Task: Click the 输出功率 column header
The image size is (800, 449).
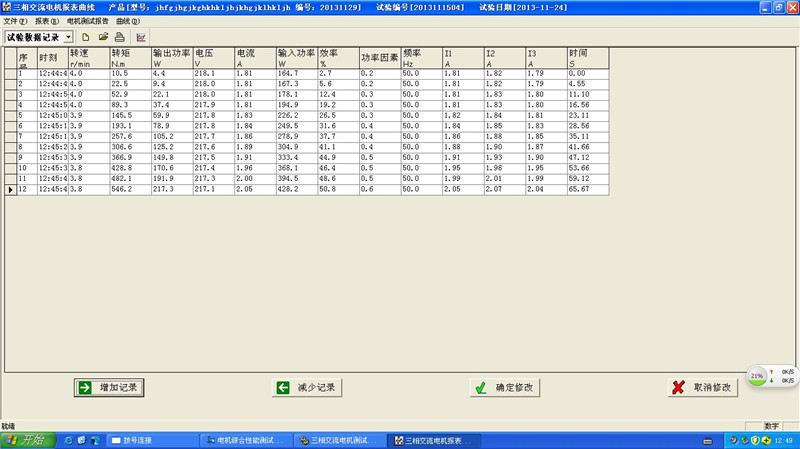Action: click(171, 57)
